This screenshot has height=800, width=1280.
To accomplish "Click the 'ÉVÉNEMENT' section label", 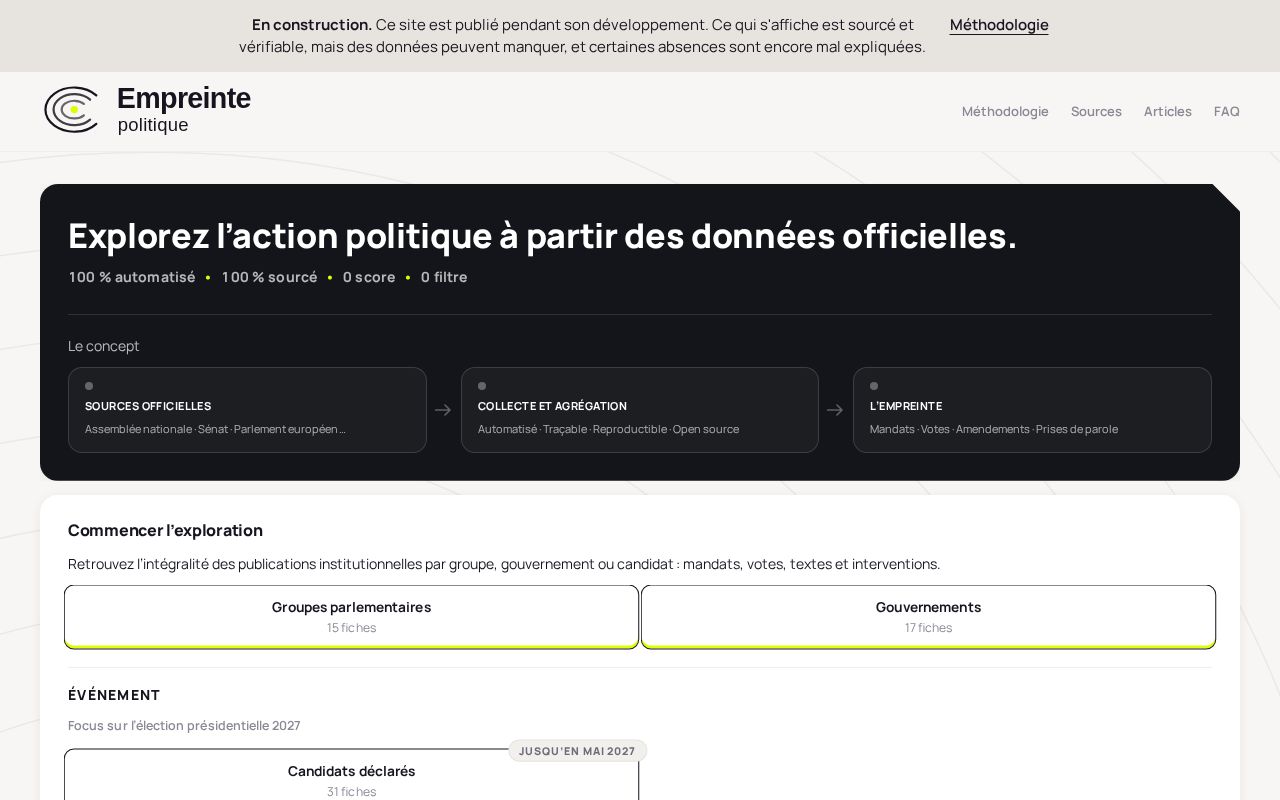I will pyautogui.click(x=114, y=695).
